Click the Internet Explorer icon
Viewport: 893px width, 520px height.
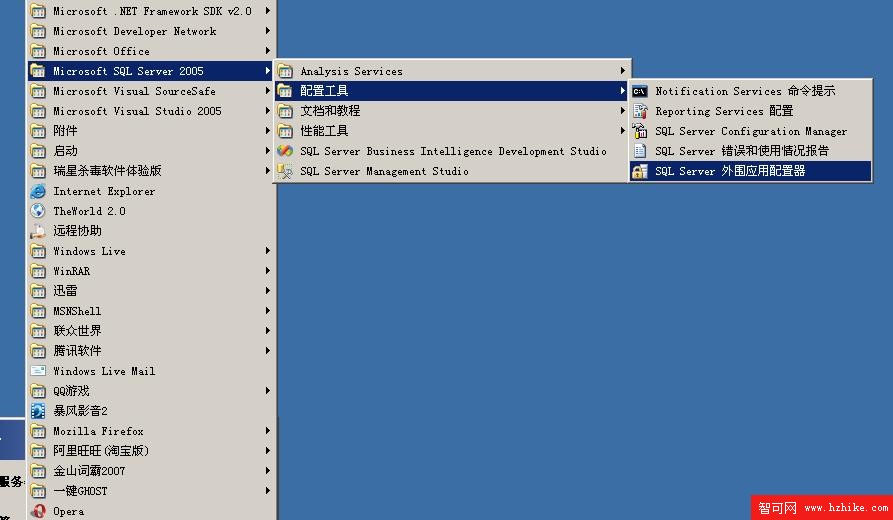[x=38, y=191]
